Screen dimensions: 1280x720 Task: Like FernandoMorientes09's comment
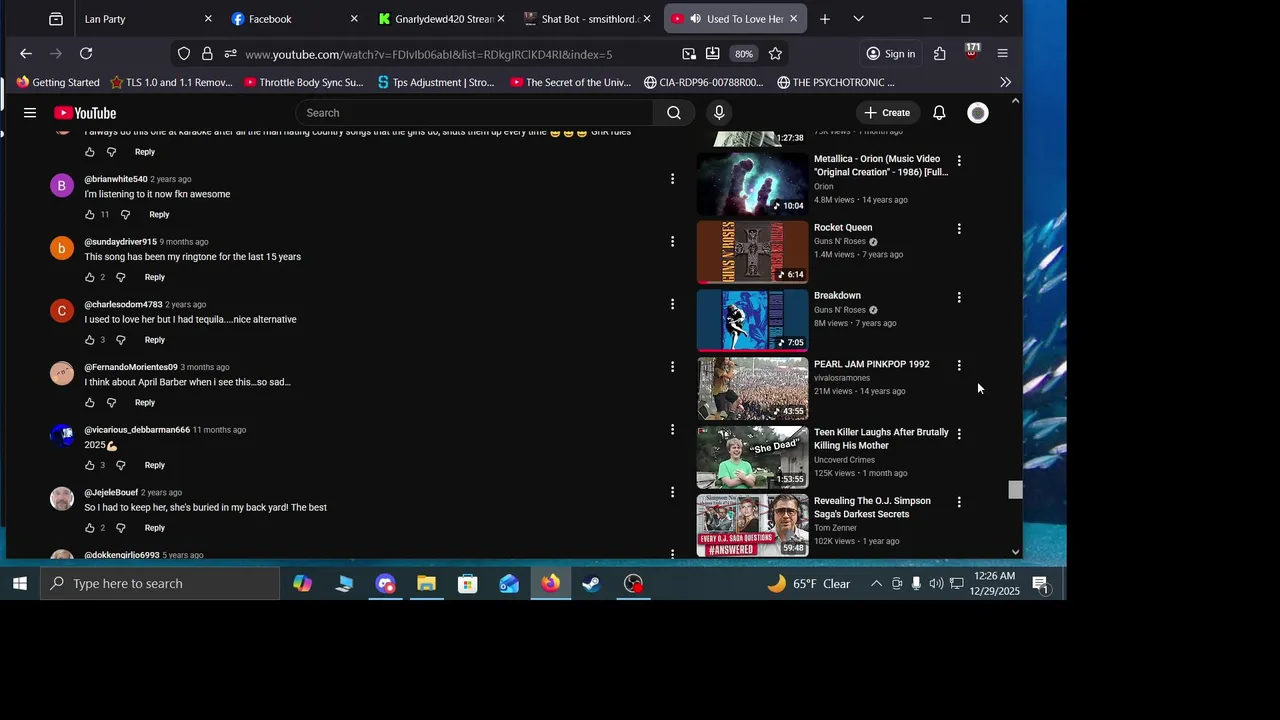point(90,403)
